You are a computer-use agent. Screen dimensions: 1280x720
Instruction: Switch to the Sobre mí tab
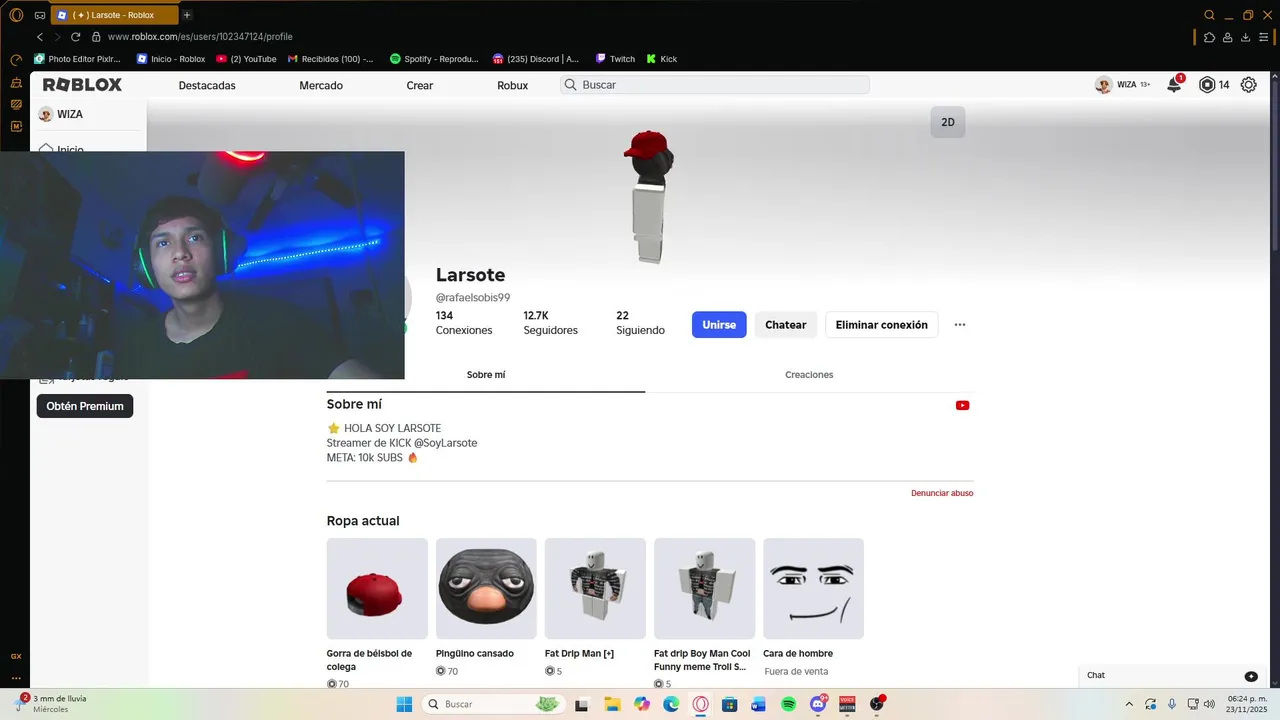(486, 375)
